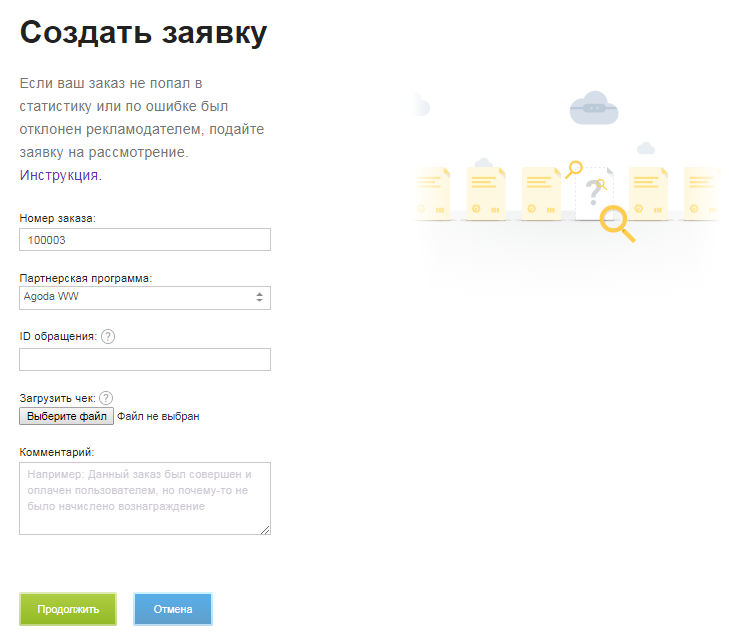The height and width of the screenshot is (643, 729).
Task: Click inside the Комментарий text area
Action: [x=144, y=498]
